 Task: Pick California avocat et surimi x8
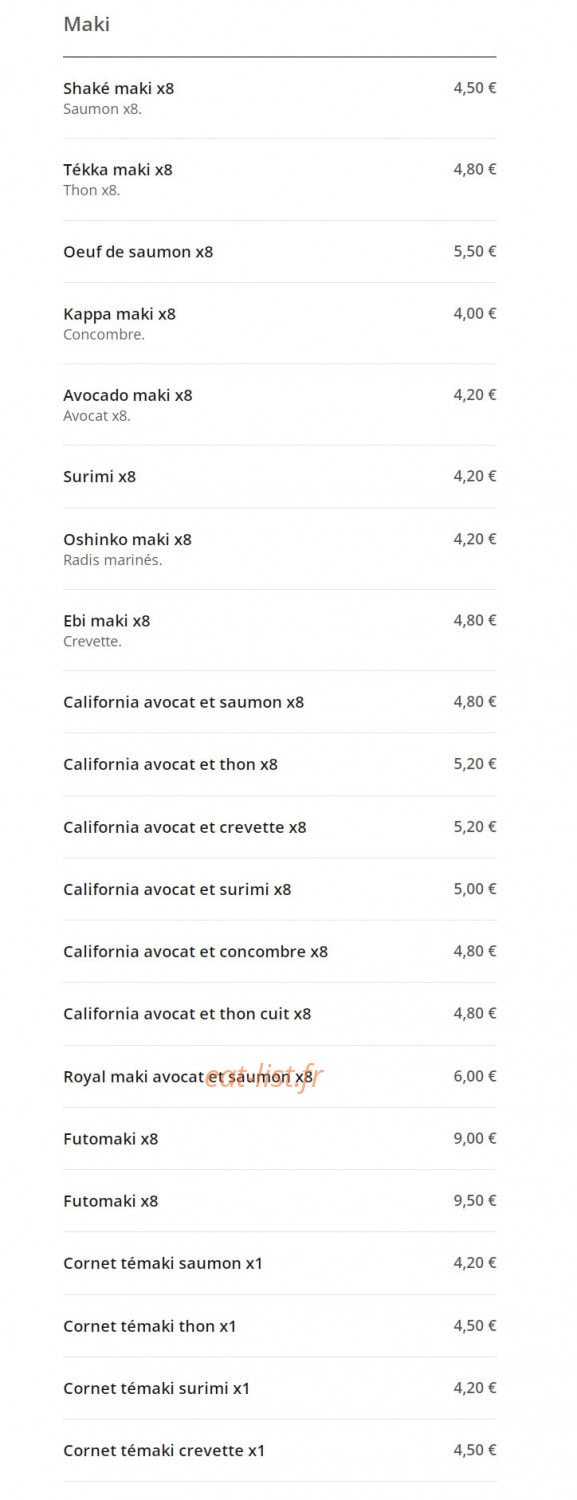pyautogui.click(x=279, y=889)
